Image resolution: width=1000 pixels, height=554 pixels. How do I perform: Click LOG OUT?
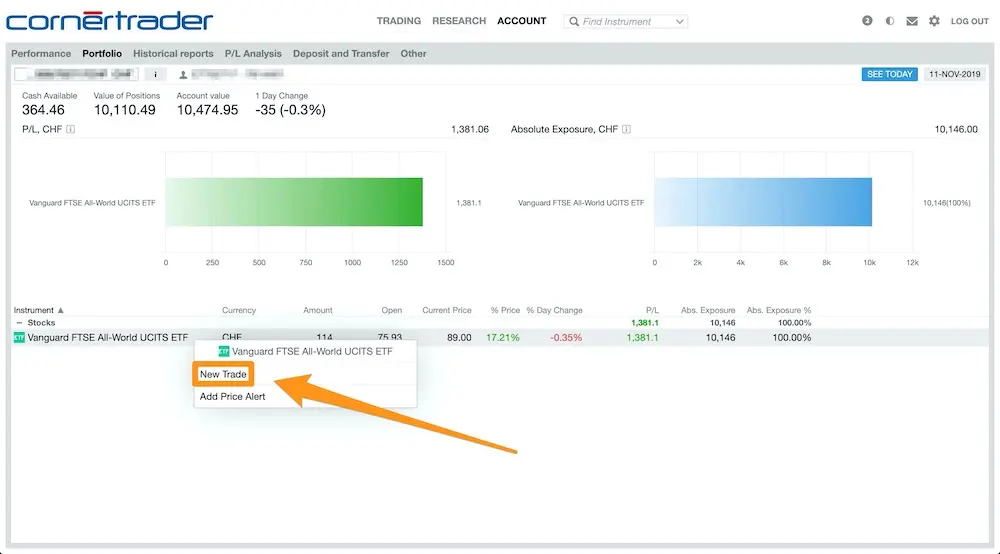[970, 21]
